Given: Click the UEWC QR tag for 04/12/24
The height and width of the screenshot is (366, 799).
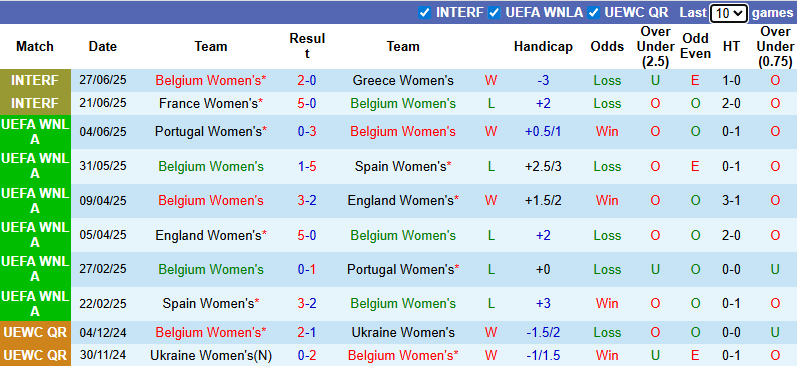Looking at the screenshot, I should click(35, 332).
